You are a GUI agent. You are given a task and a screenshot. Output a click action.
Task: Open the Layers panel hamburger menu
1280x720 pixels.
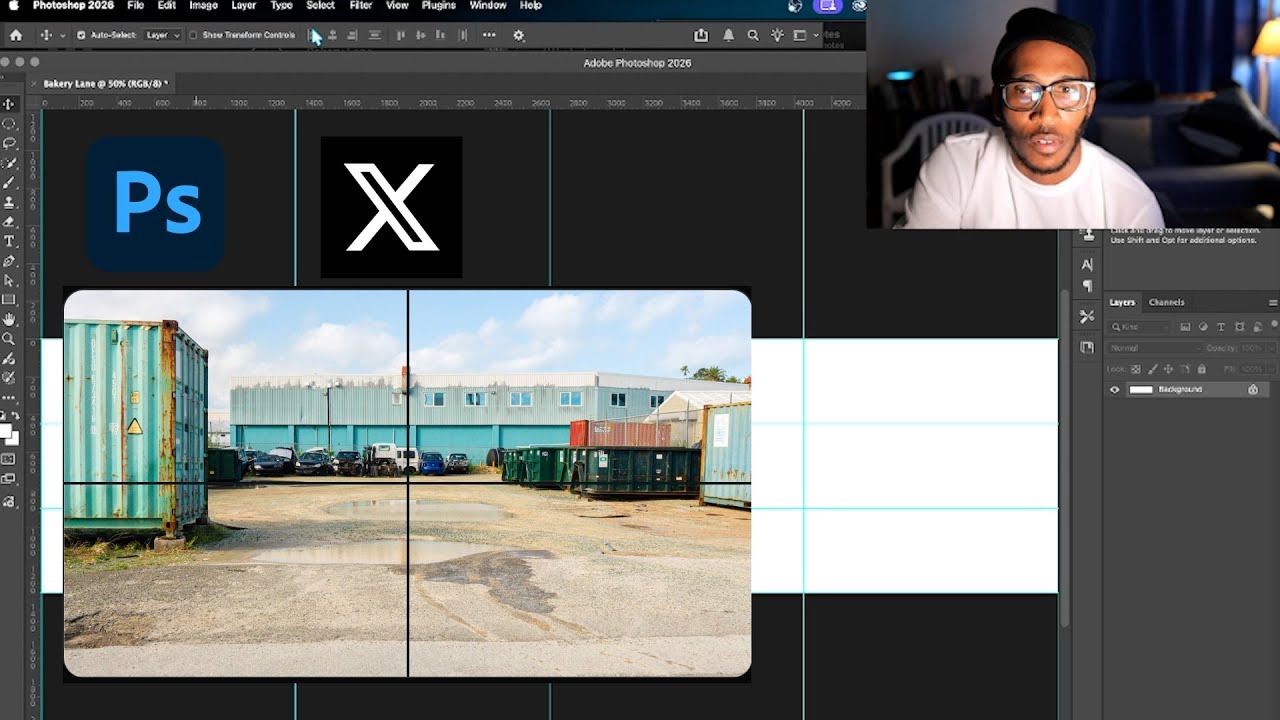[x=1273, y=302]
